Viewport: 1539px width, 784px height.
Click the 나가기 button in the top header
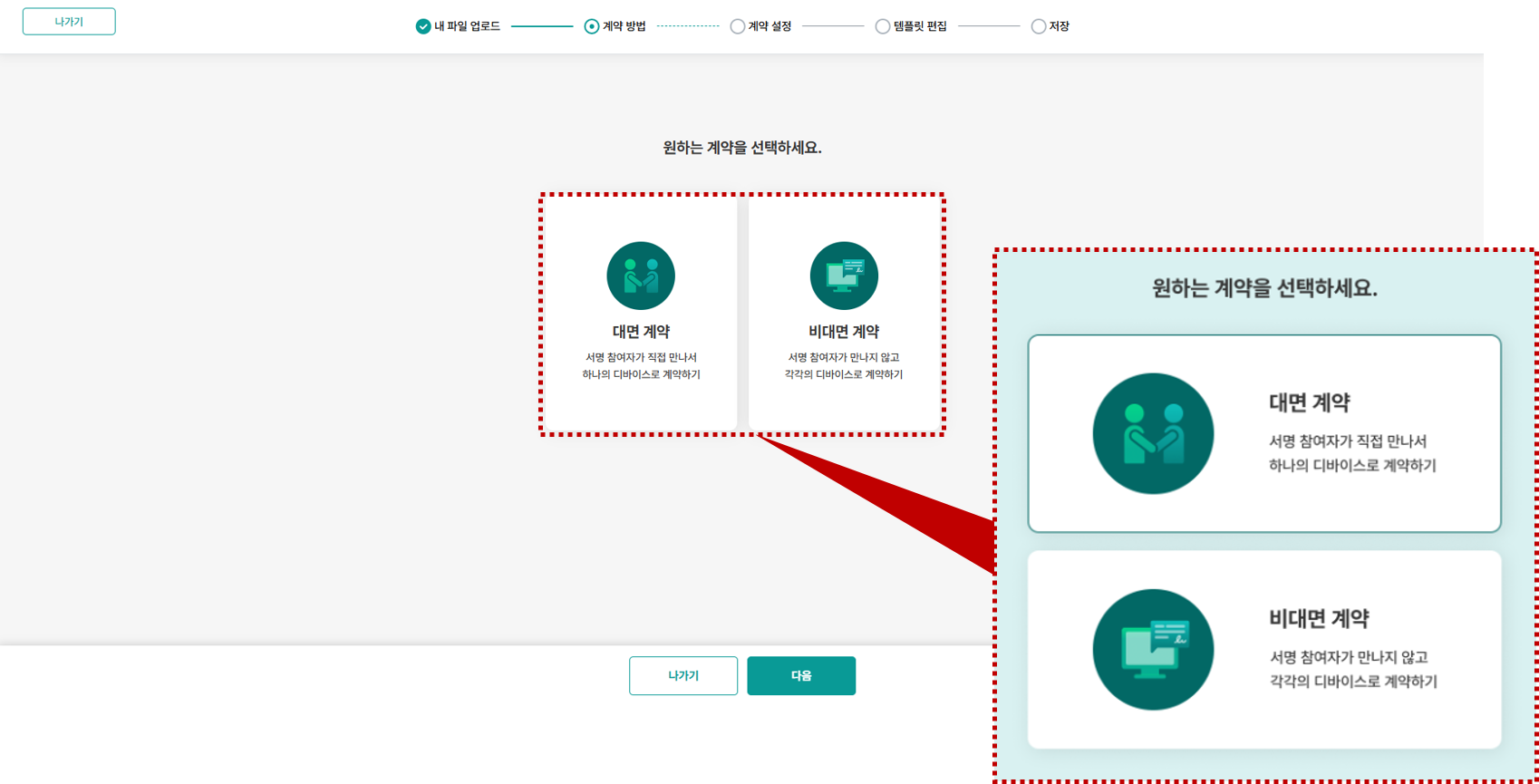point(69,22)
